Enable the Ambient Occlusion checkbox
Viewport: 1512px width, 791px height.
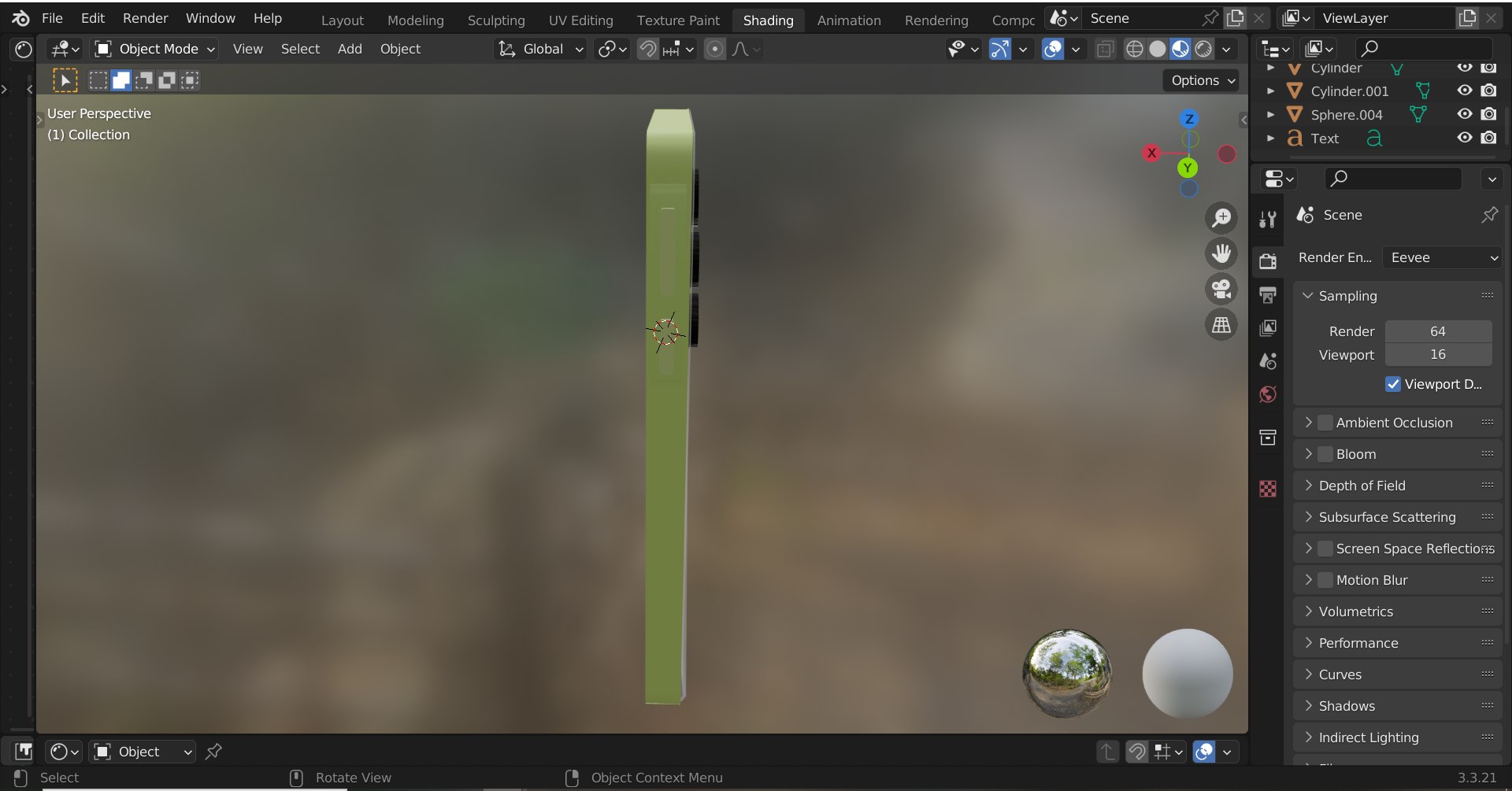[1325, 423]
